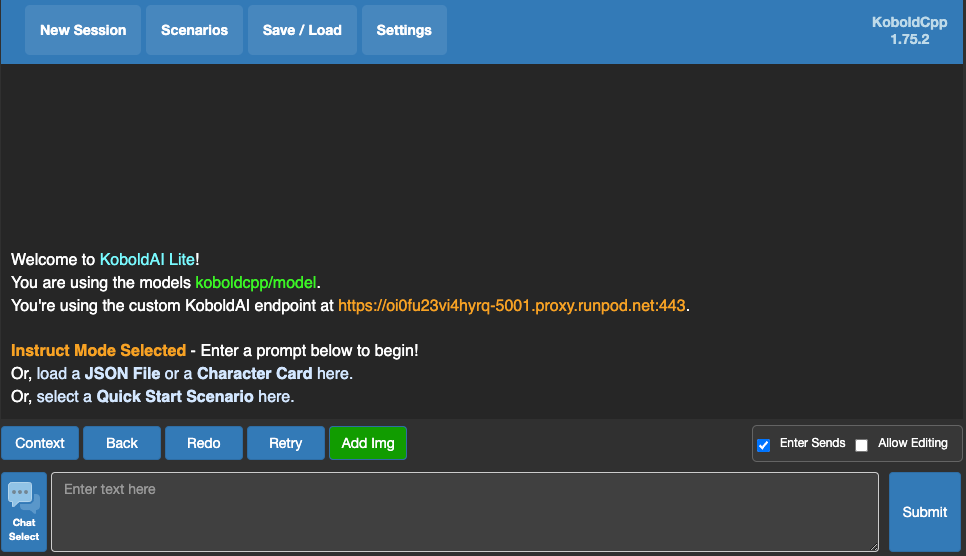966x556 pixels.
Task: Focus the 'Enter text here' input box
Action: tap(465, 512)
